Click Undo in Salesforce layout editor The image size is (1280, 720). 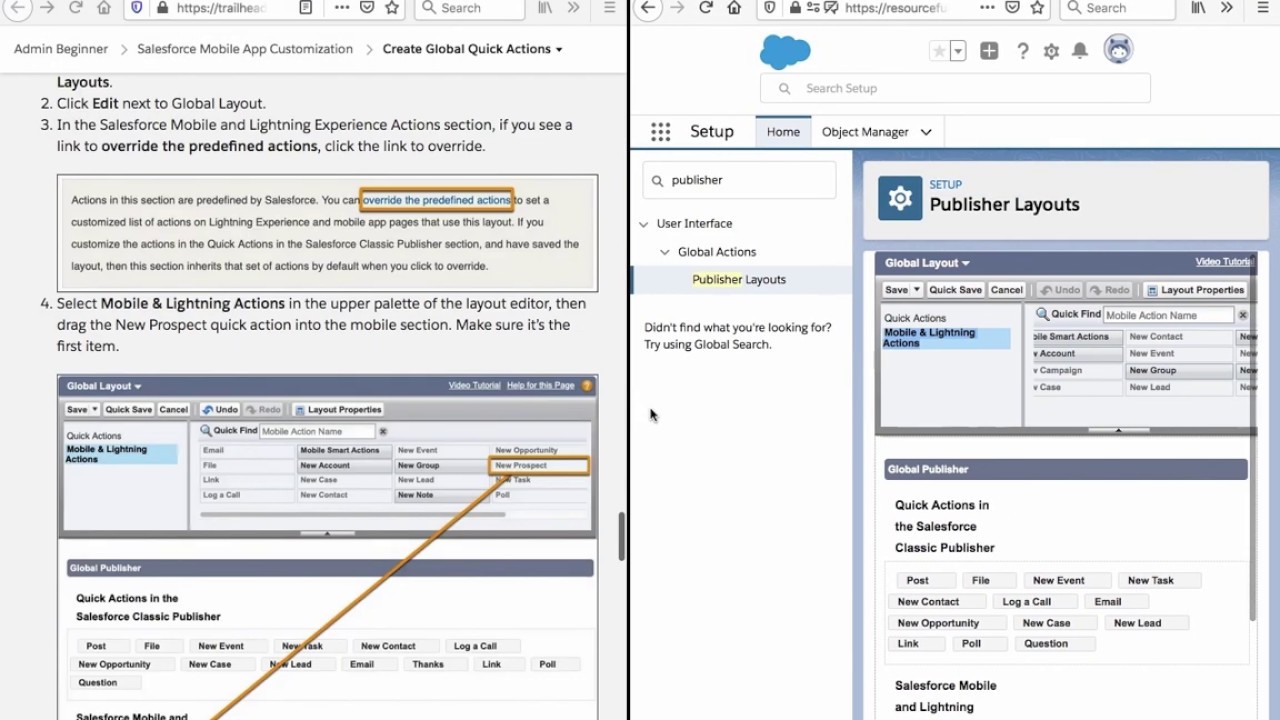pos(1060,290)
